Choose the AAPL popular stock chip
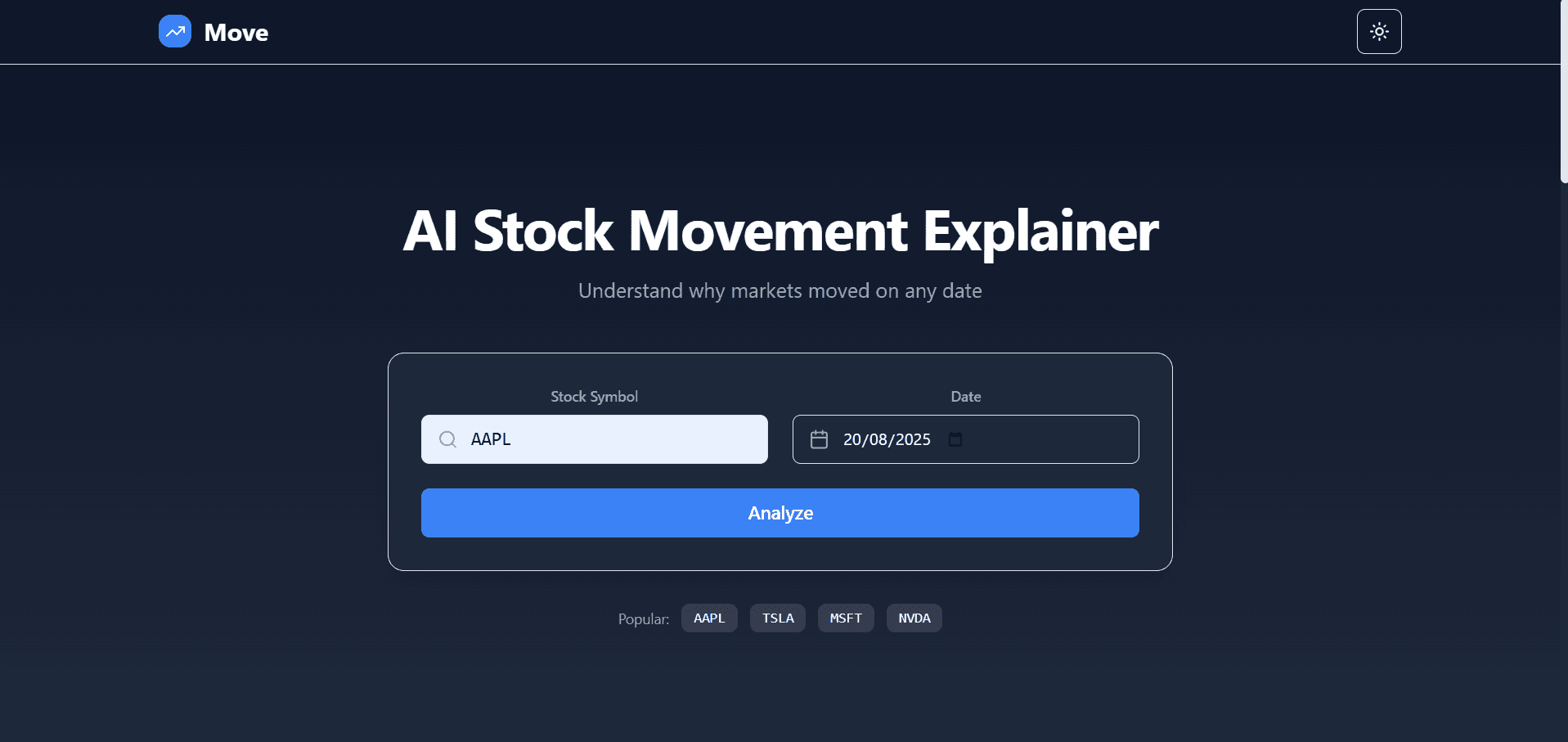1568x742 pixels. coord(709,618)
